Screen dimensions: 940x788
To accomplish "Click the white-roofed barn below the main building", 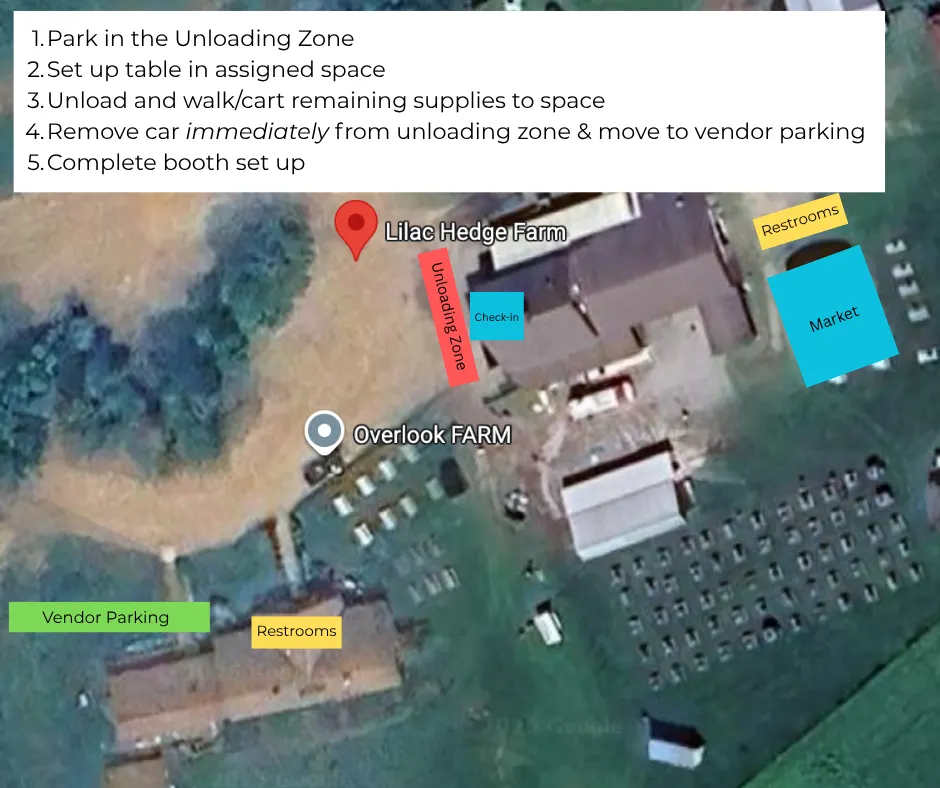I will [623, 503].
